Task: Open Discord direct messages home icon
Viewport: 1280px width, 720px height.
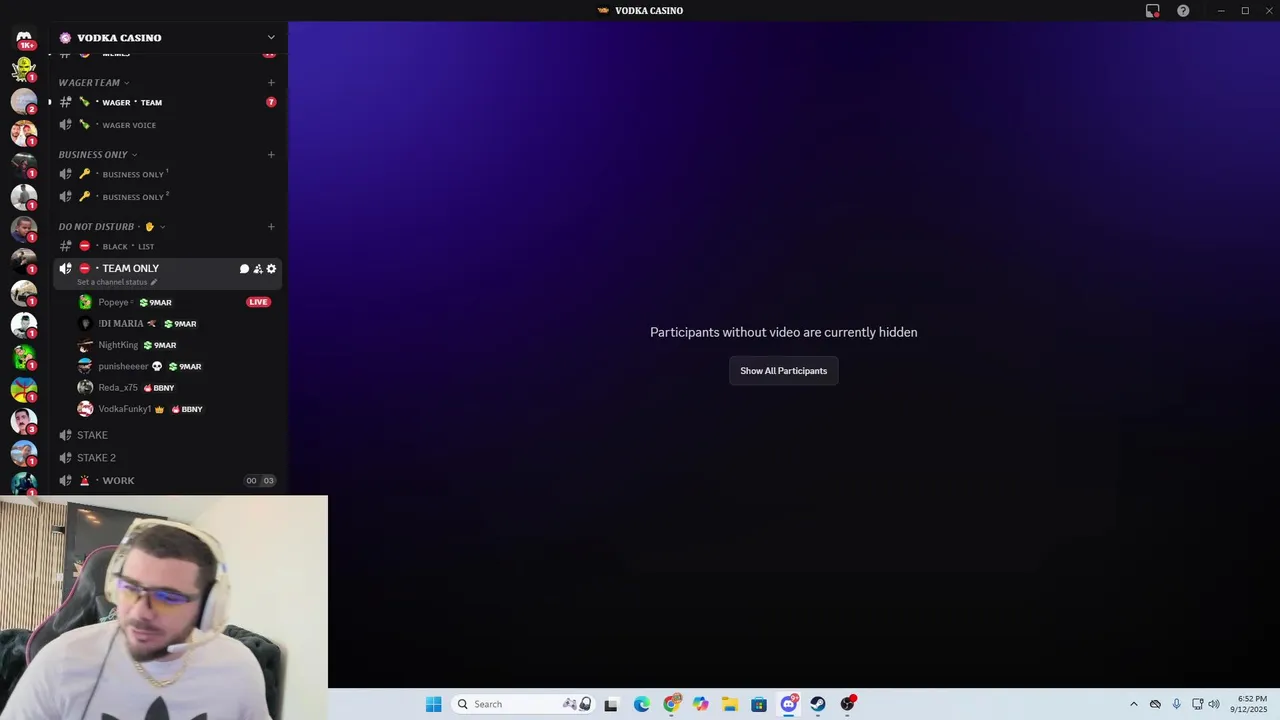Action: (24, 38)
